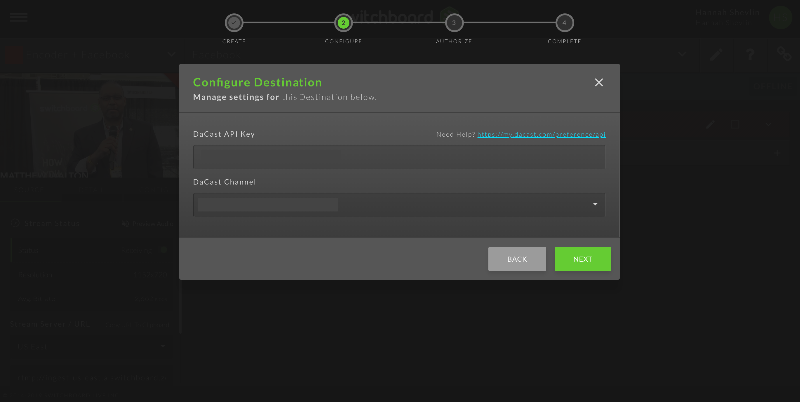Select the Create step circle with checkmark

coord(234,22)
